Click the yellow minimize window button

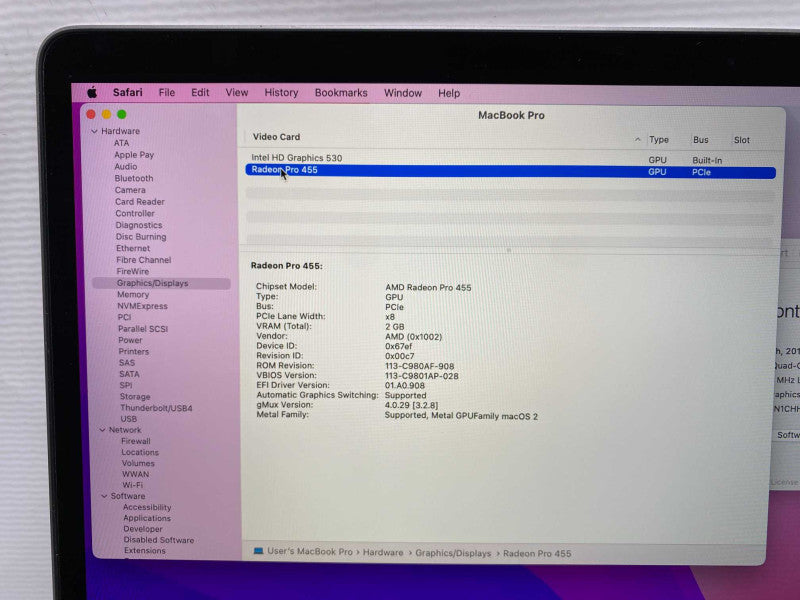(x=106, y=114)
